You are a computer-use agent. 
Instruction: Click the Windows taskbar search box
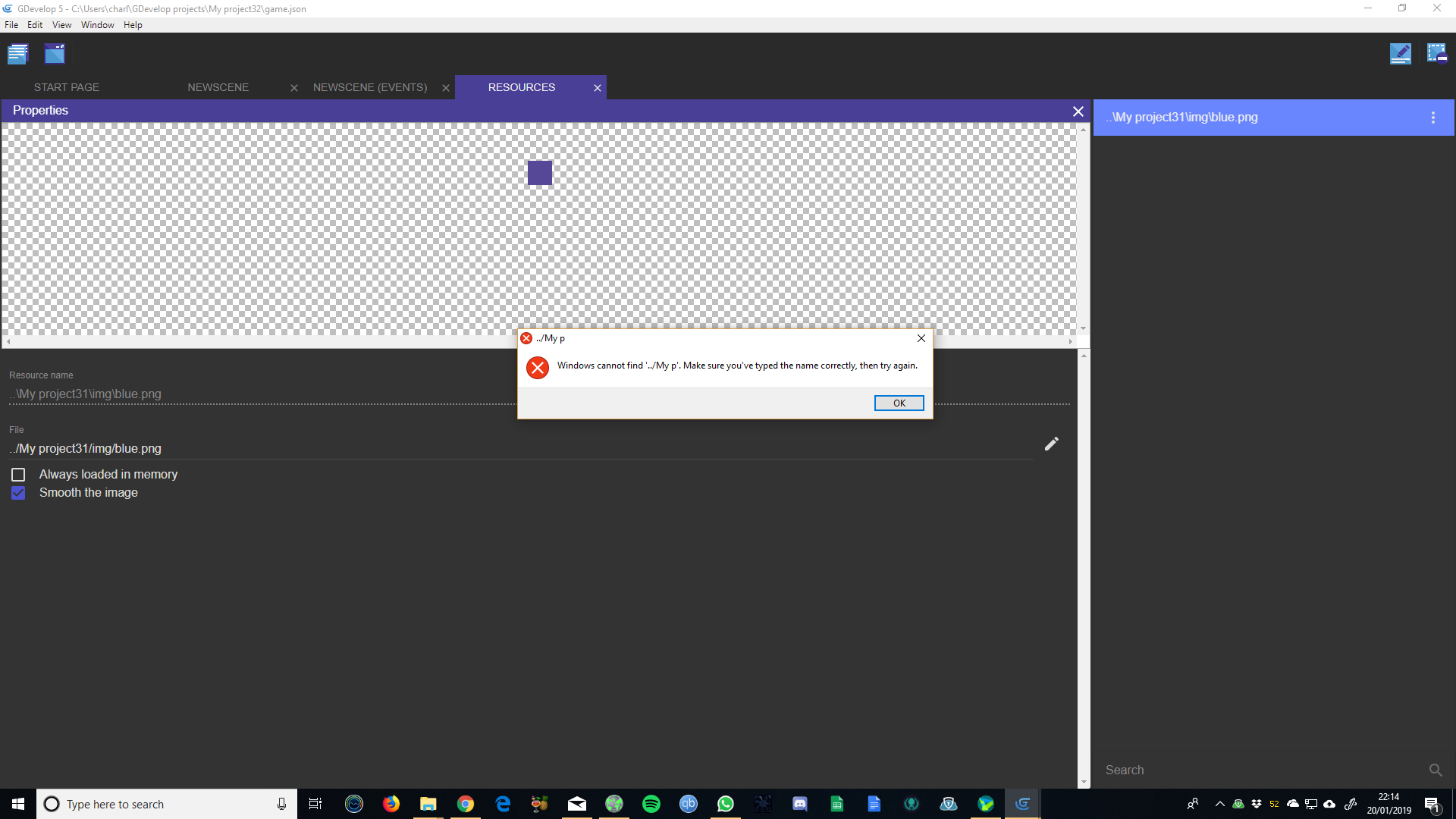[167, 804]
